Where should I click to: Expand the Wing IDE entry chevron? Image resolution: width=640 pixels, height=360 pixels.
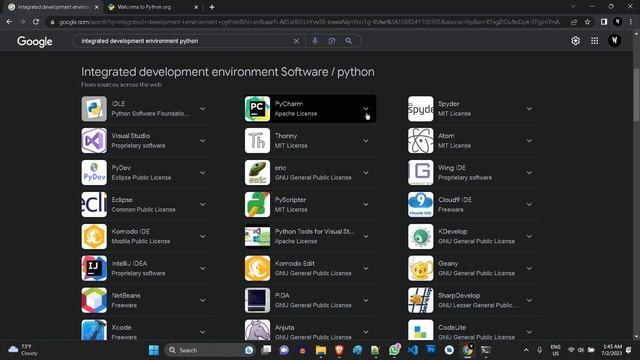(x=529, y=173)
